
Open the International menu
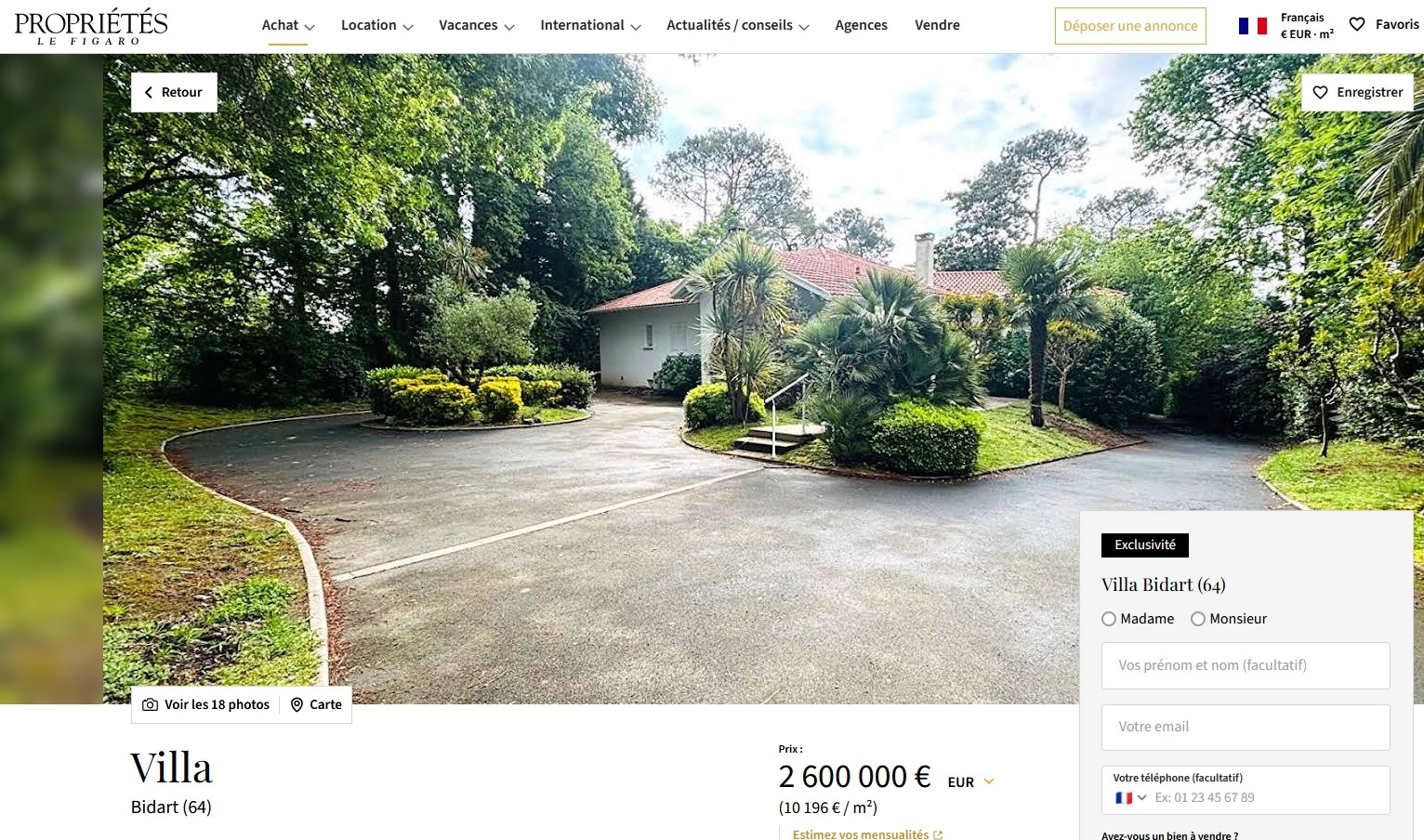point(590,25)
